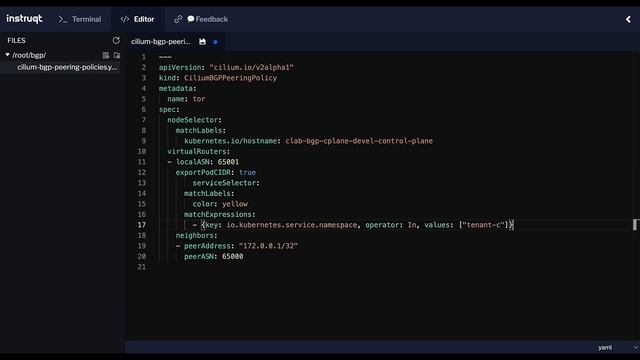Click localASN value 65001
Image resolution: width=640 pixels, height=360 pixels.
228,162
